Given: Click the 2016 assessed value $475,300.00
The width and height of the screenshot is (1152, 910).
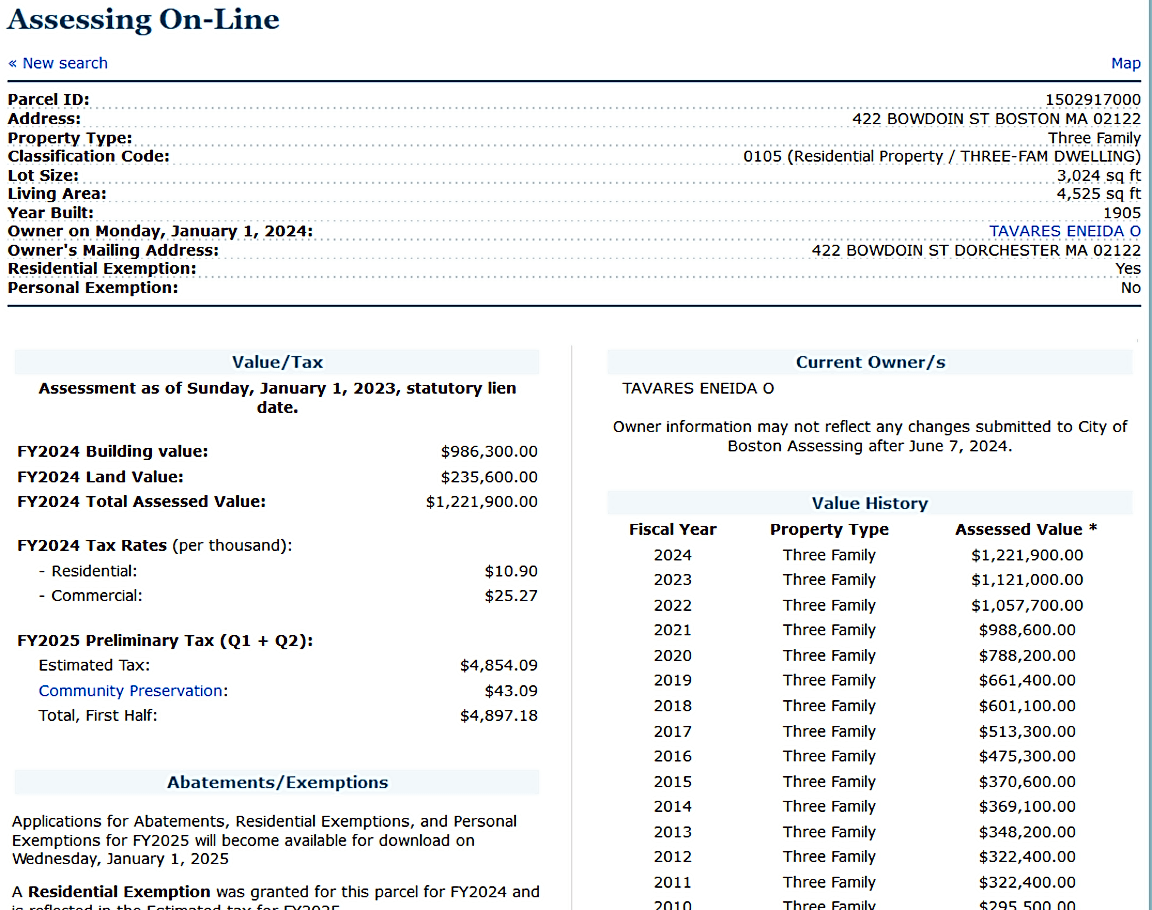Looking at the screenshot, I should coord(1027,757).
